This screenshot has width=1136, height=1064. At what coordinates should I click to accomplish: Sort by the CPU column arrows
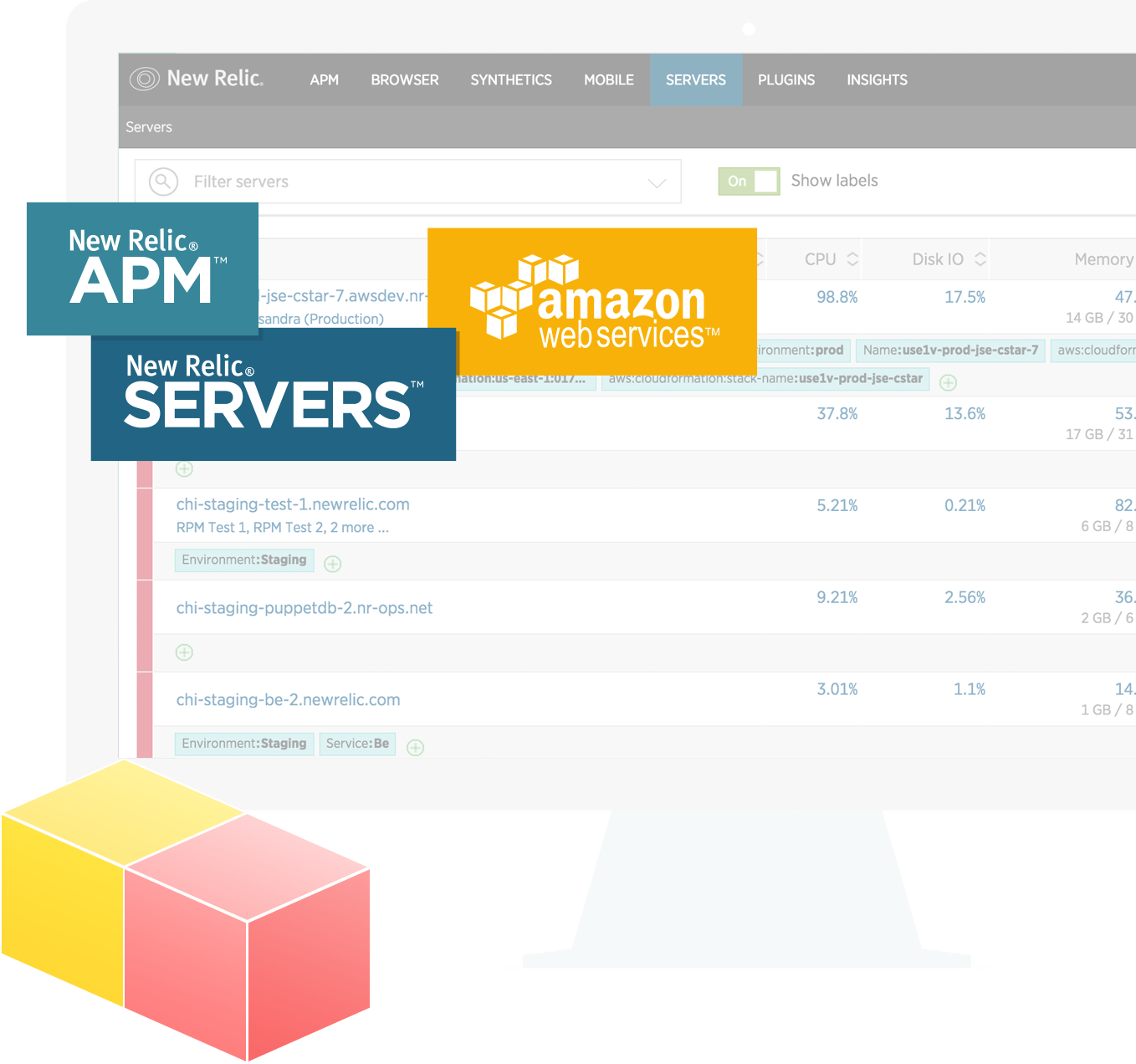click(852, 259)
